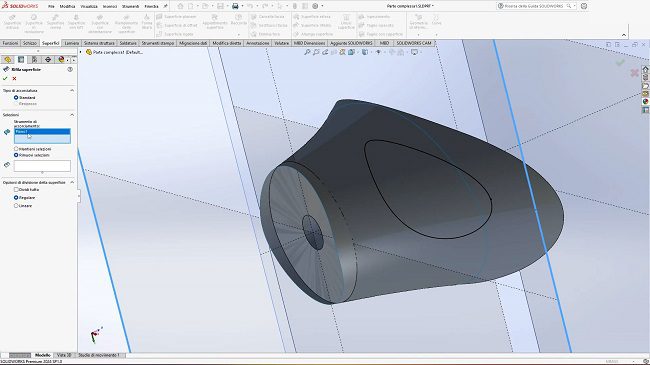Click the Zoom to area icon

316,52
